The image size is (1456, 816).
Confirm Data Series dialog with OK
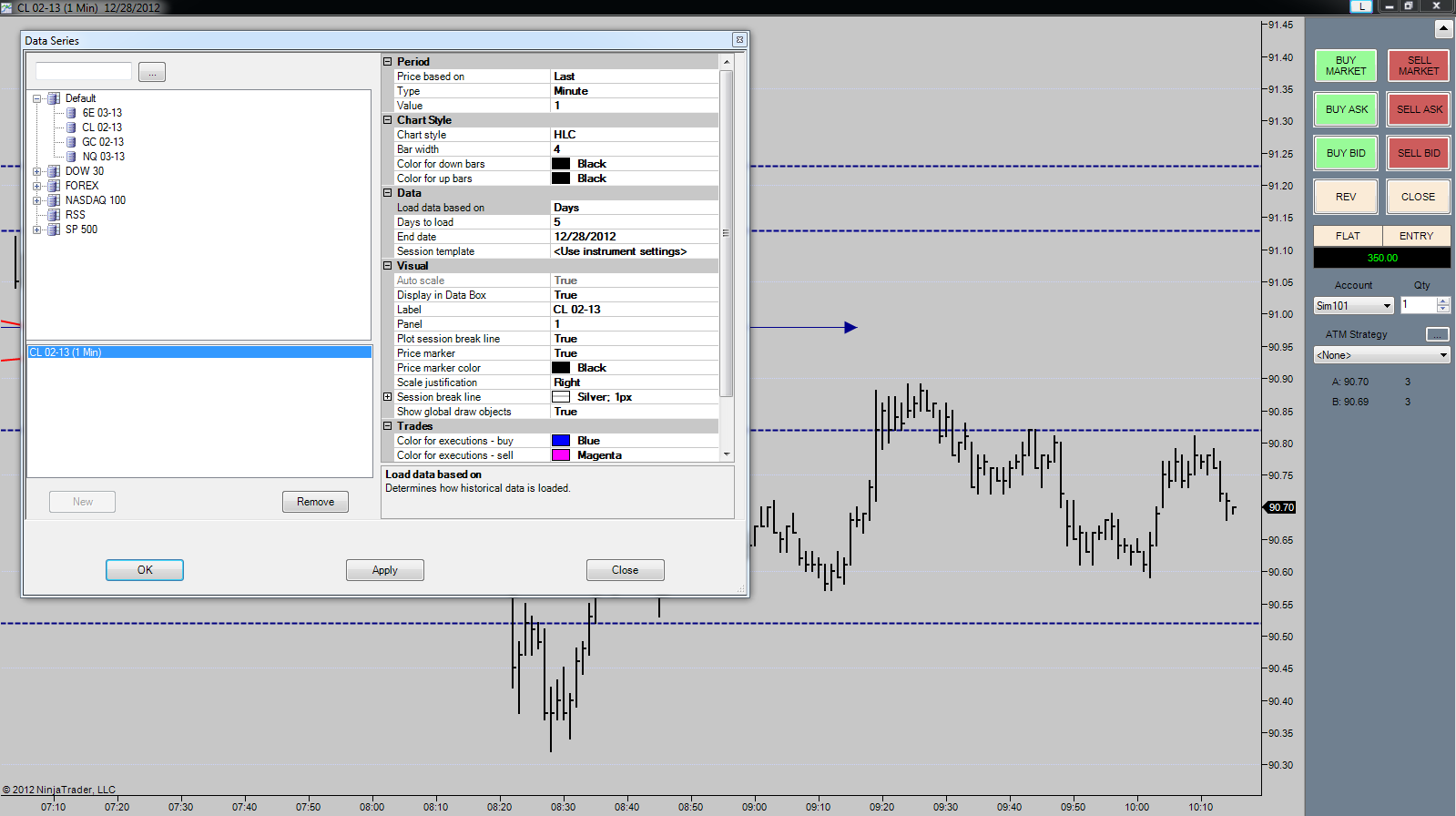[x=145, y=570]
